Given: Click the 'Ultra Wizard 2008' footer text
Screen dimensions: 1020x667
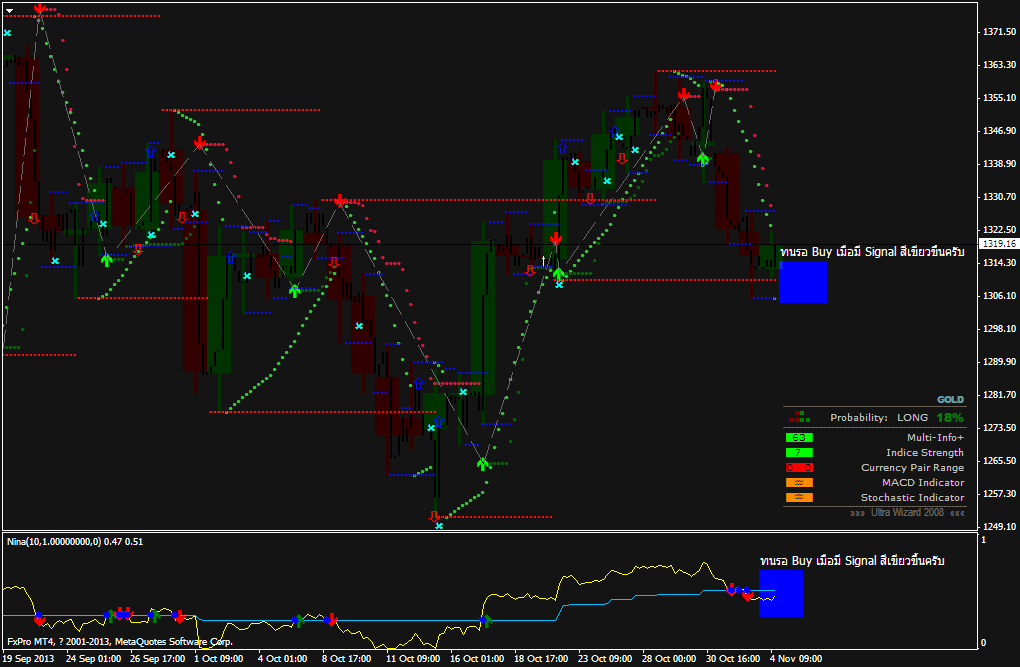Looking at the screenshot, I should [x=907, y=513].
